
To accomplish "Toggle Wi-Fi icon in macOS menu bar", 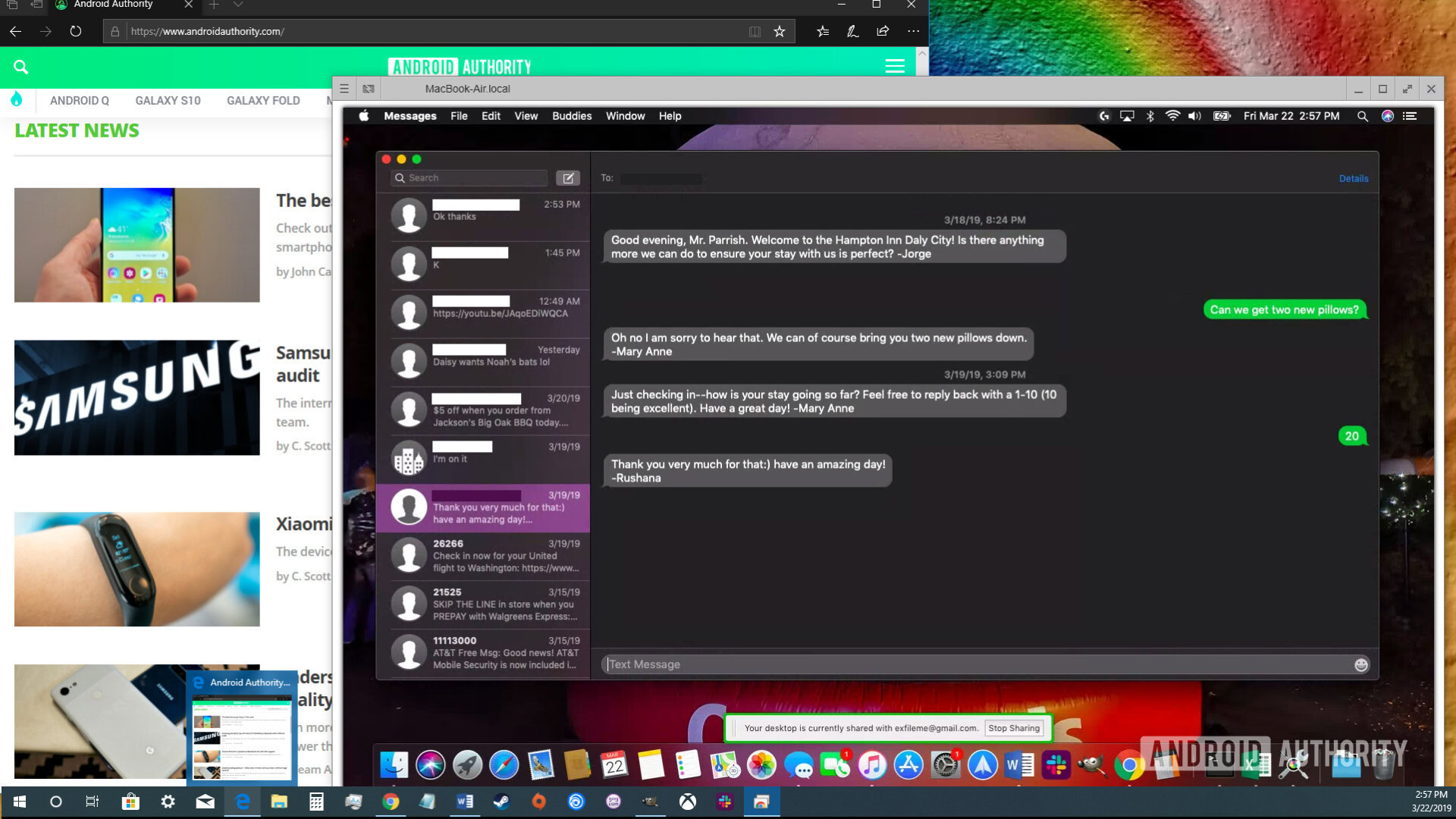I will [x=1172, y=115].
